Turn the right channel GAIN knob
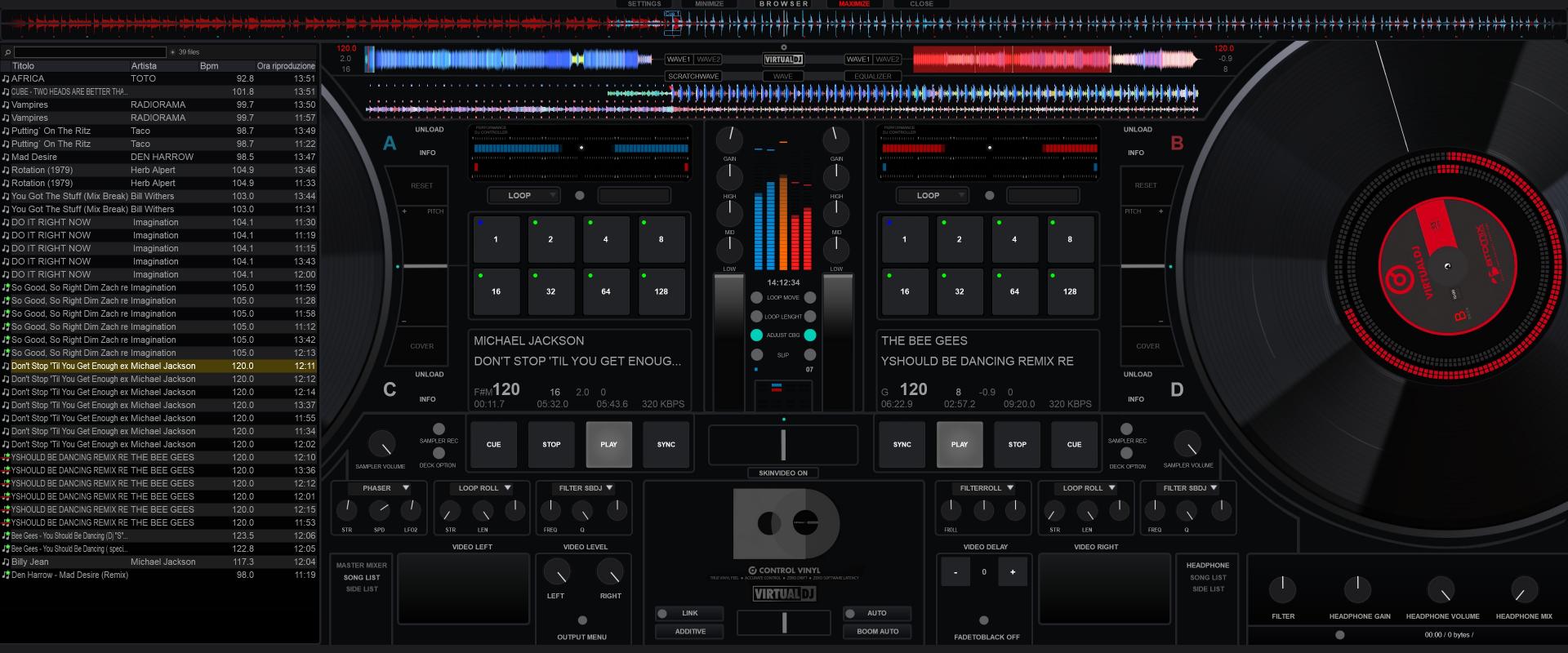 point(836,140)
